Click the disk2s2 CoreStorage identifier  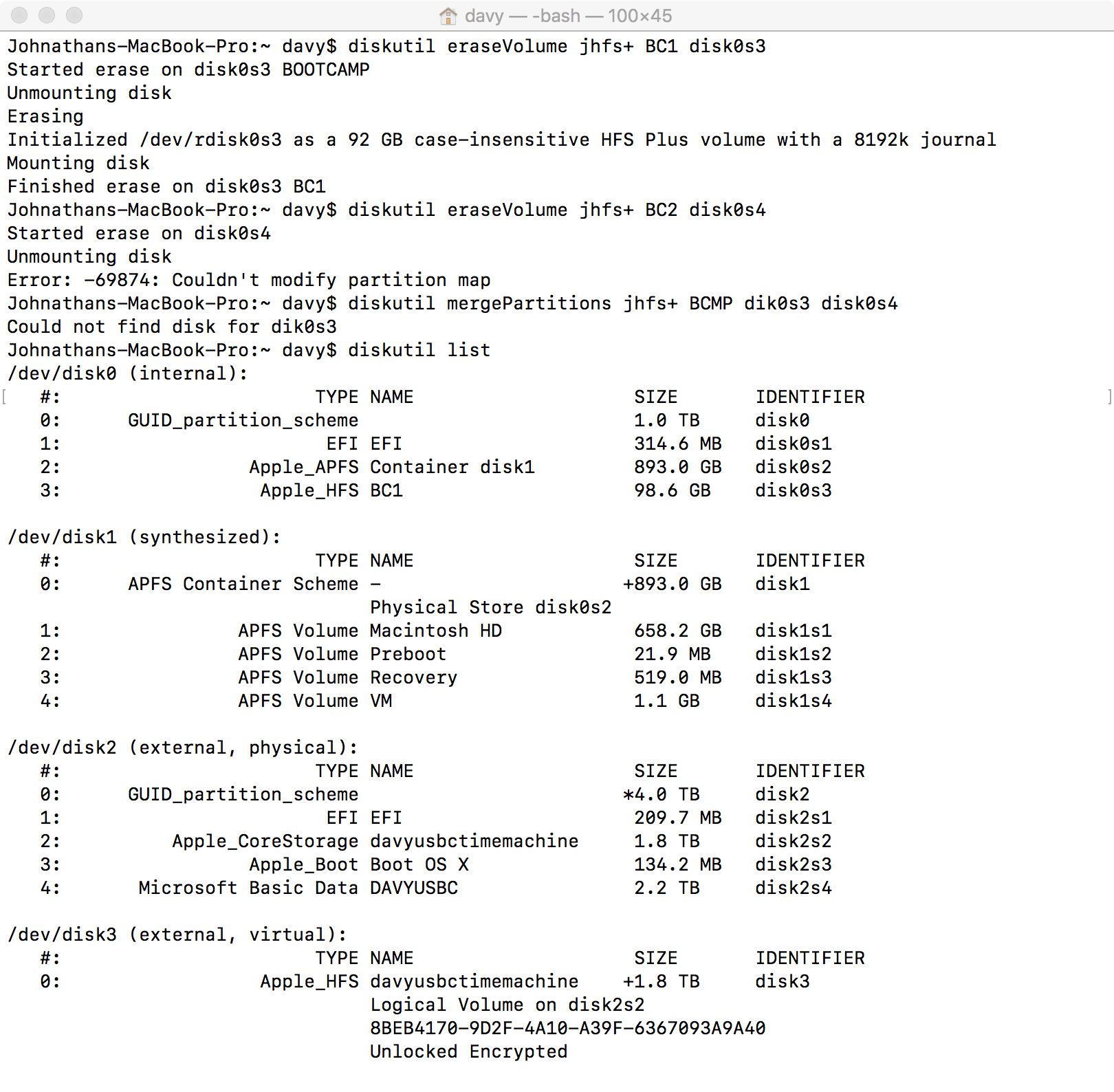point(794,841)
